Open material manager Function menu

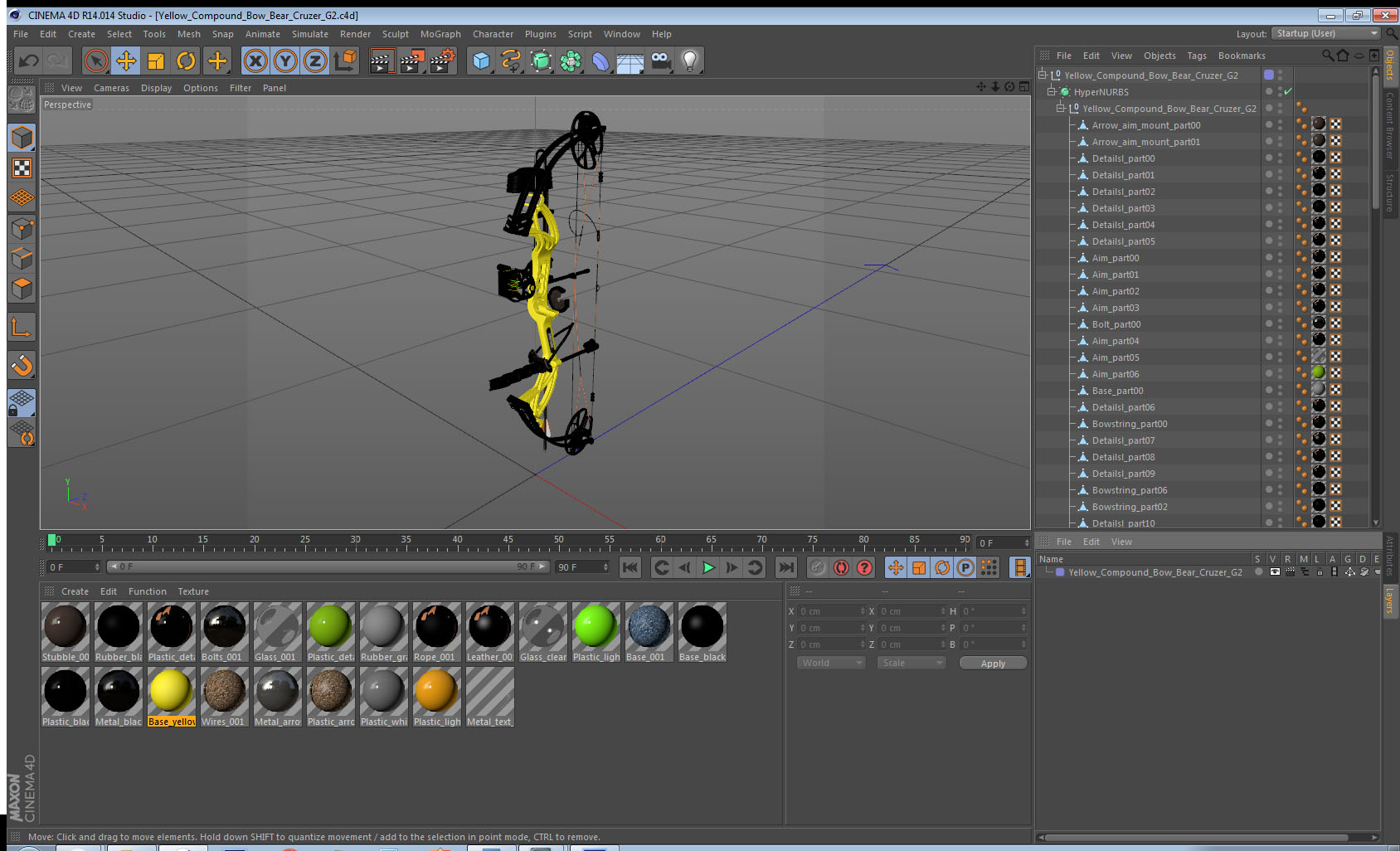pyautogui.click(x=147, y=591)
